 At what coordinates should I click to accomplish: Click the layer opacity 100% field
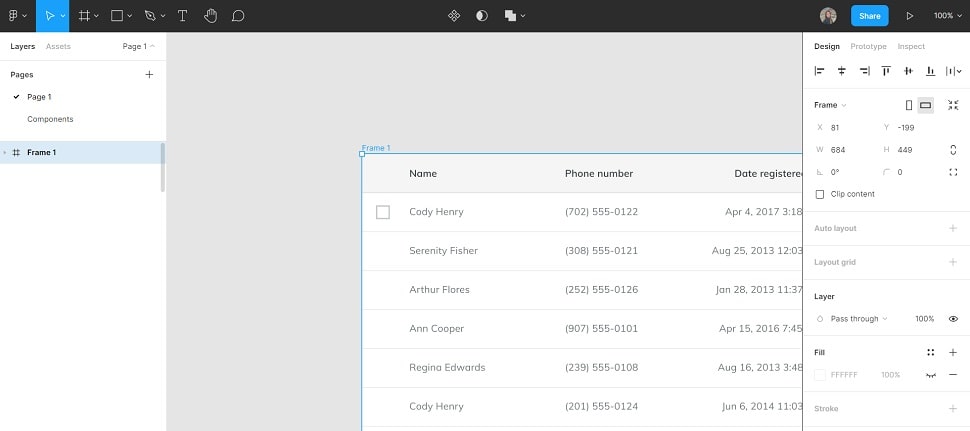[924, 319]
